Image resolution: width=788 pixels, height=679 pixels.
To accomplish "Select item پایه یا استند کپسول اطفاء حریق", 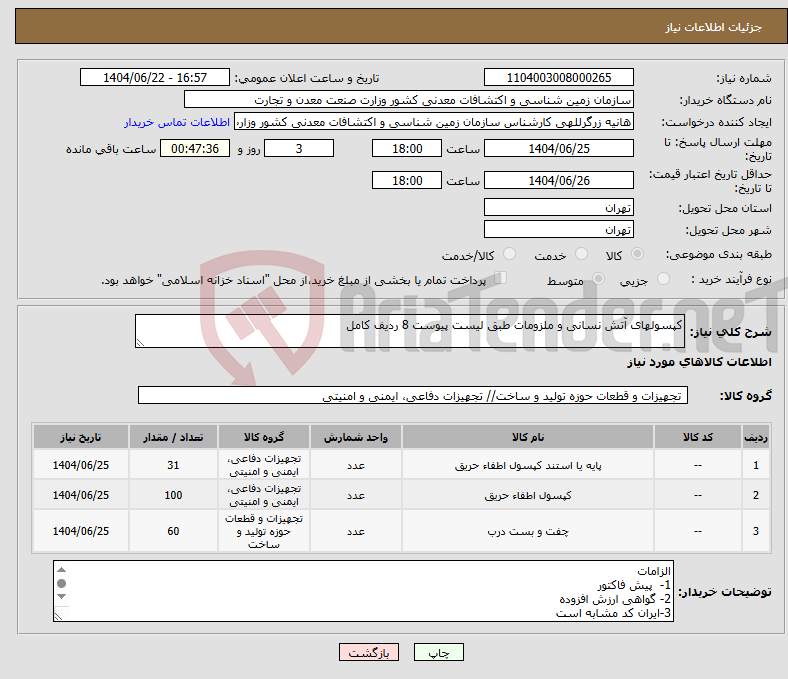I will point(528,465).
